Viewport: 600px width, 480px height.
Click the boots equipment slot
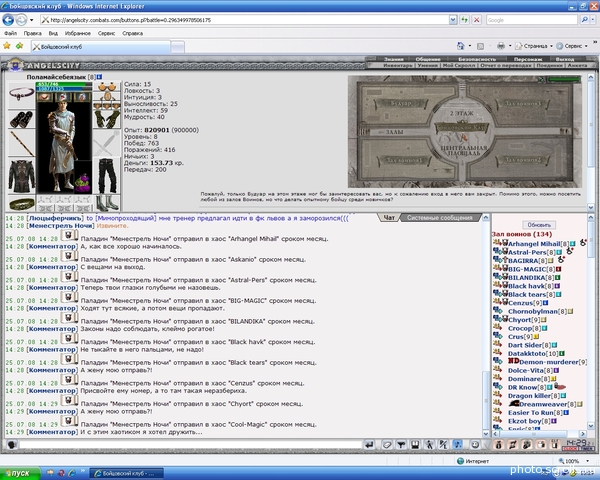(x=107, y=203)
